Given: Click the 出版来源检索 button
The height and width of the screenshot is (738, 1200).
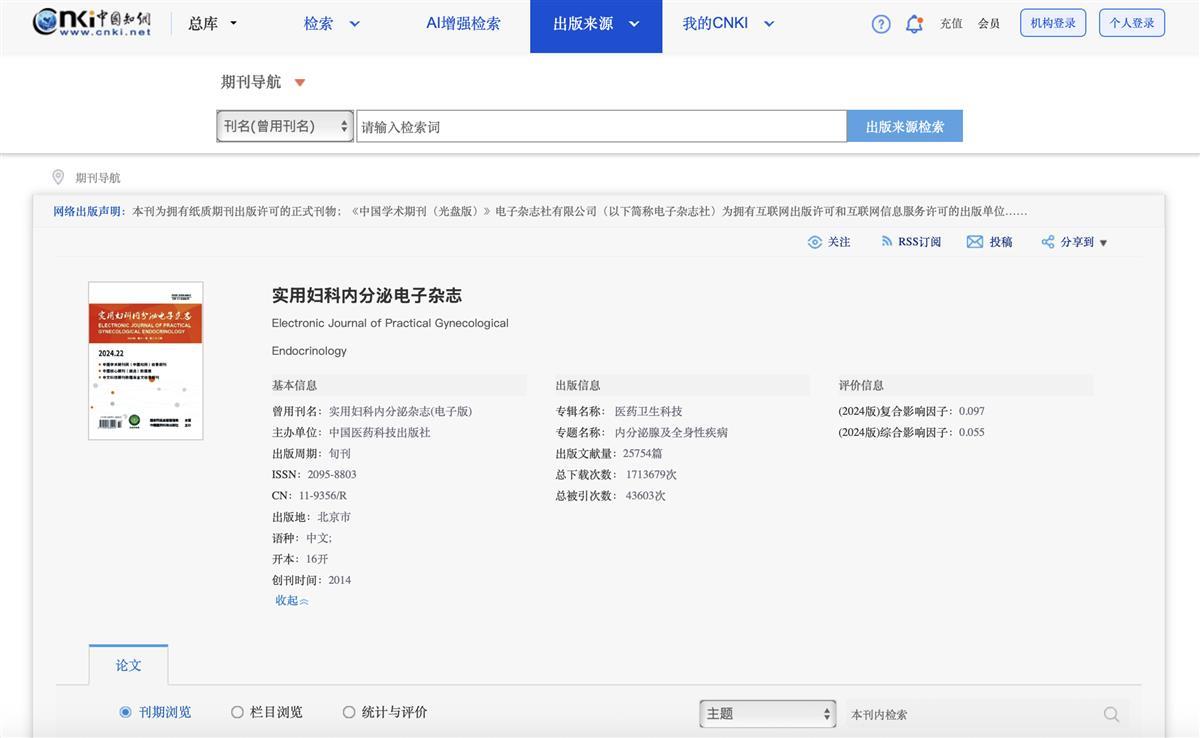Looking at the screenshot, I should [904, 126].
